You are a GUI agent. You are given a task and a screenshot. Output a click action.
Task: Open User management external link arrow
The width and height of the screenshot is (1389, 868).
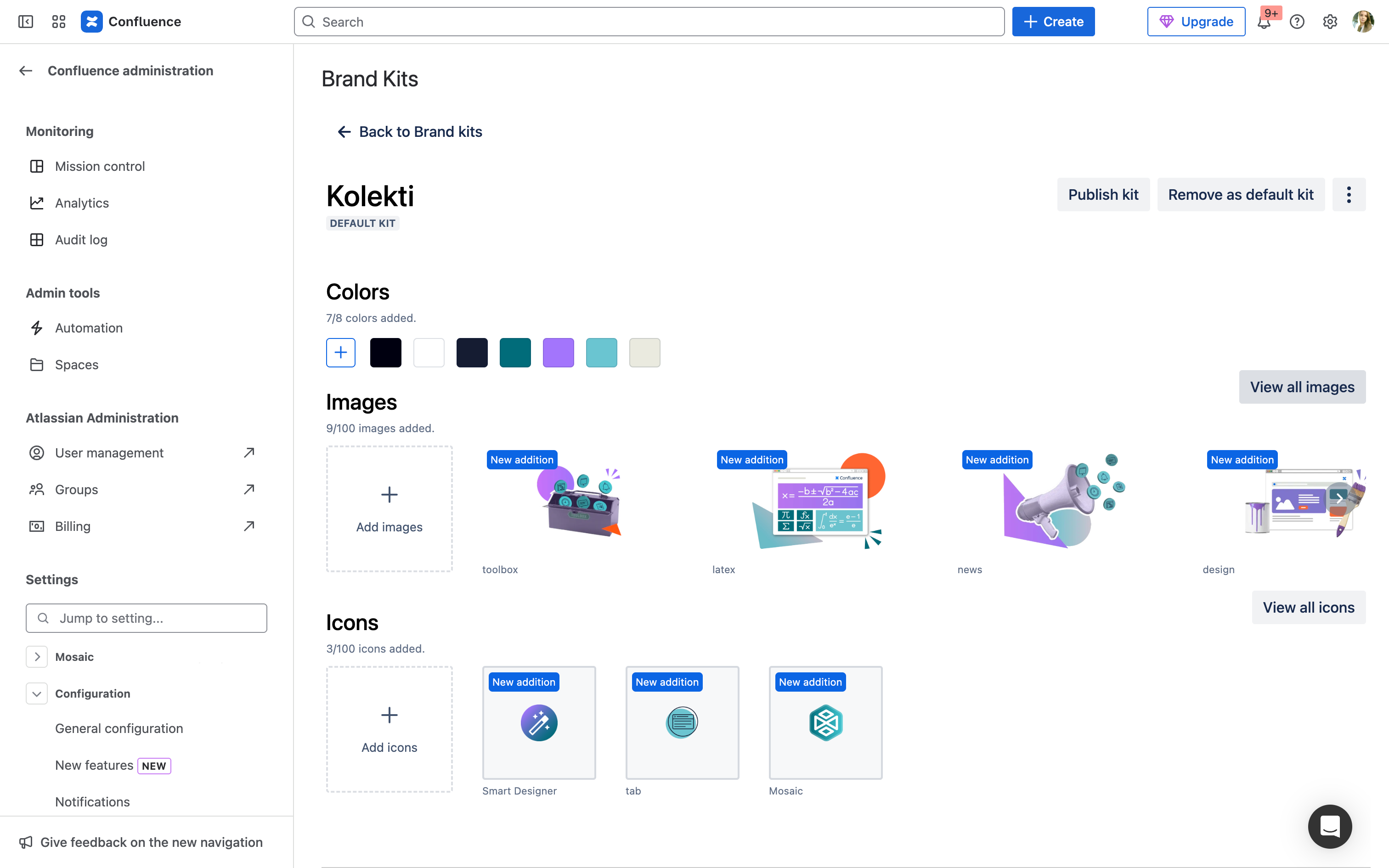tap(249, 453)
